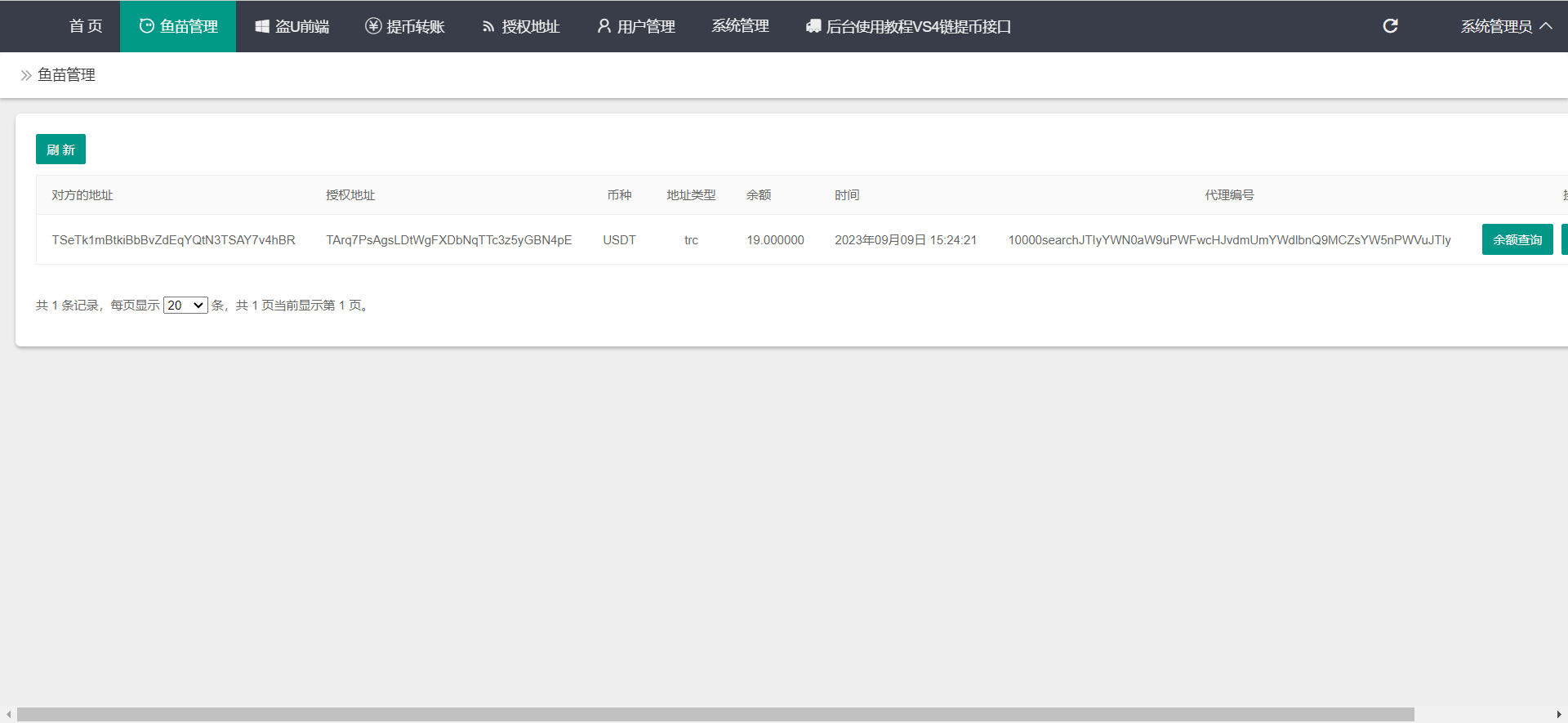This screenshot has width=1568, height=723.
Task: Click the scrollbar right arrow
Action: coord(1559,715)
